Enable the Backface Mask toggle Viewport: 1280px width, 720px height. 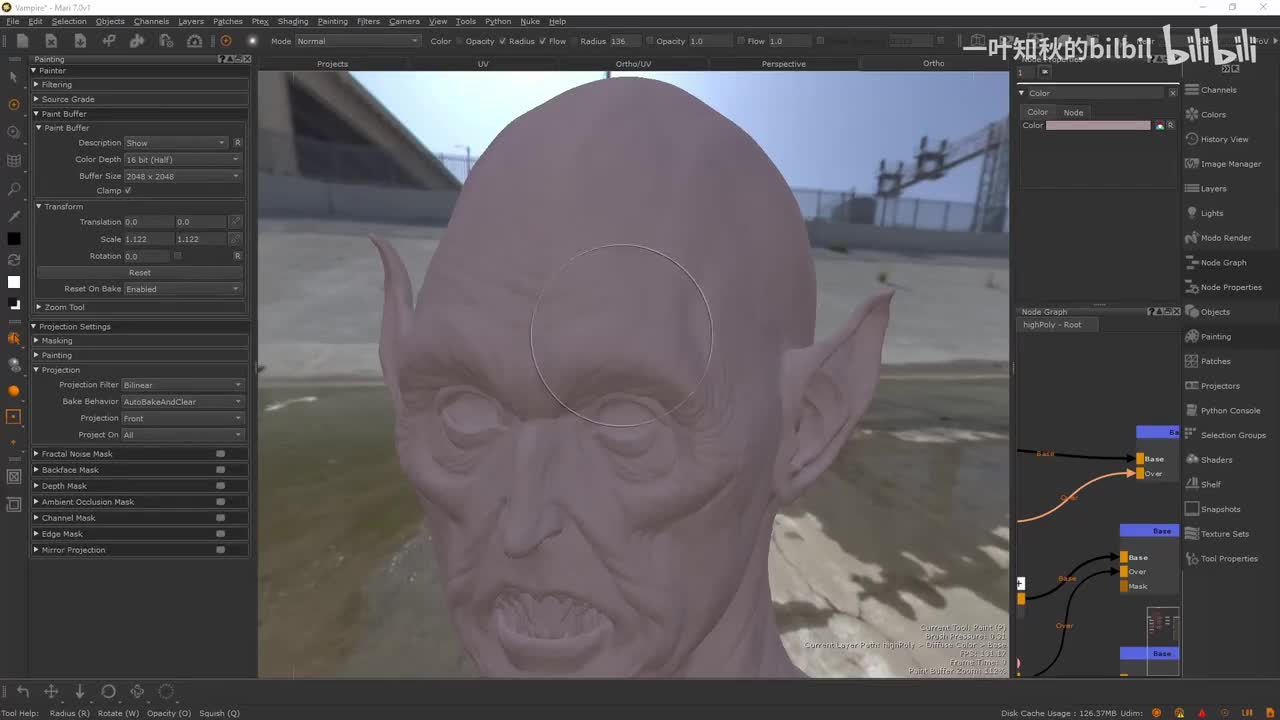[220, 470]
